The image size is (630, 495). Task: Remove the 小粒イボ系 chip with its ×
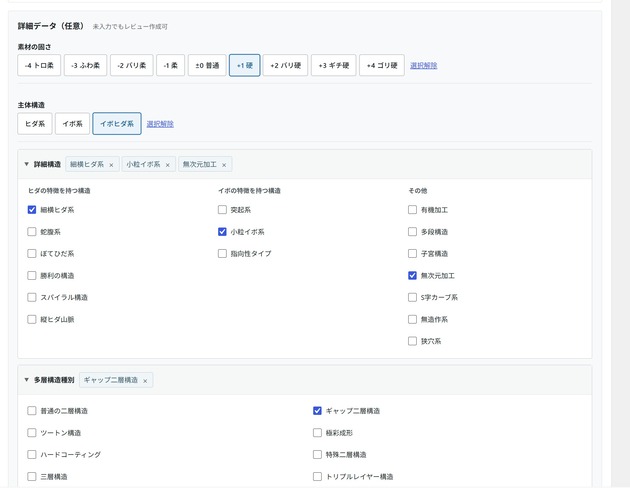tap(168, 165)
